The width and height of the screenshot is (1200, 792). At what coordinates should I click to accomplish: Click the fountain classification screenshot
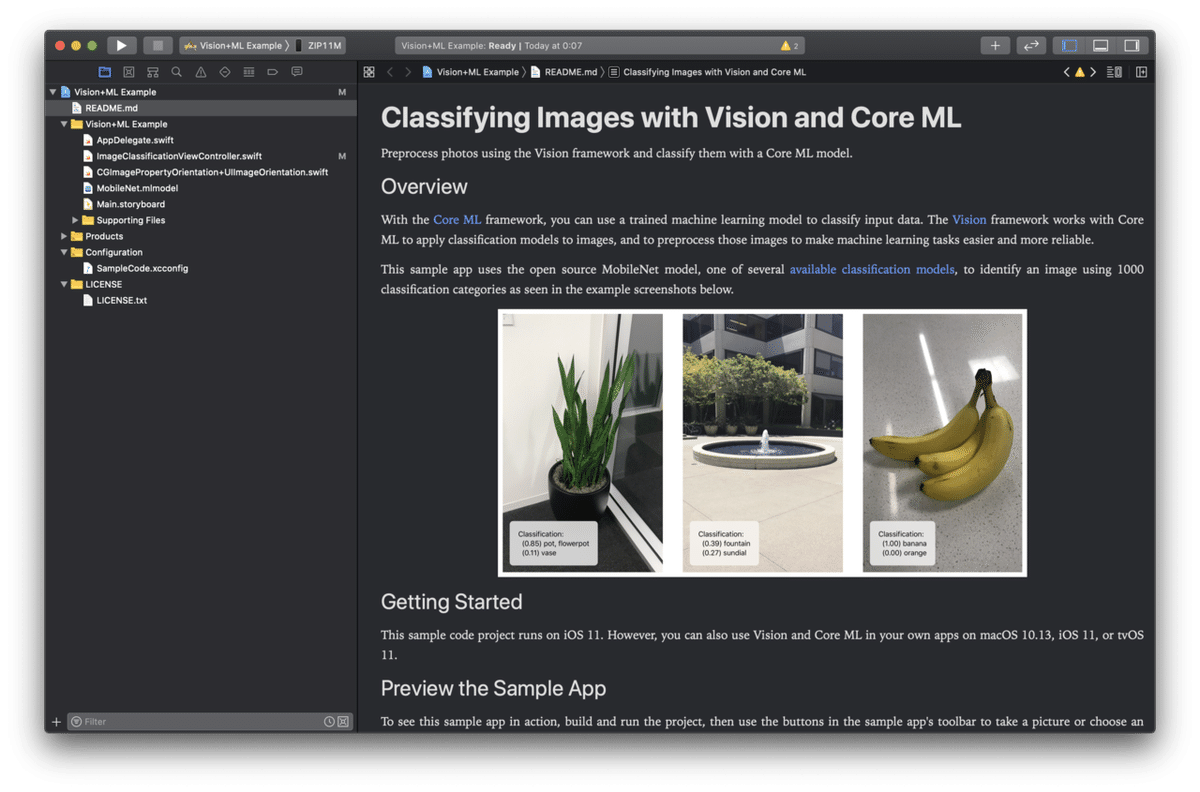(762, 443)
